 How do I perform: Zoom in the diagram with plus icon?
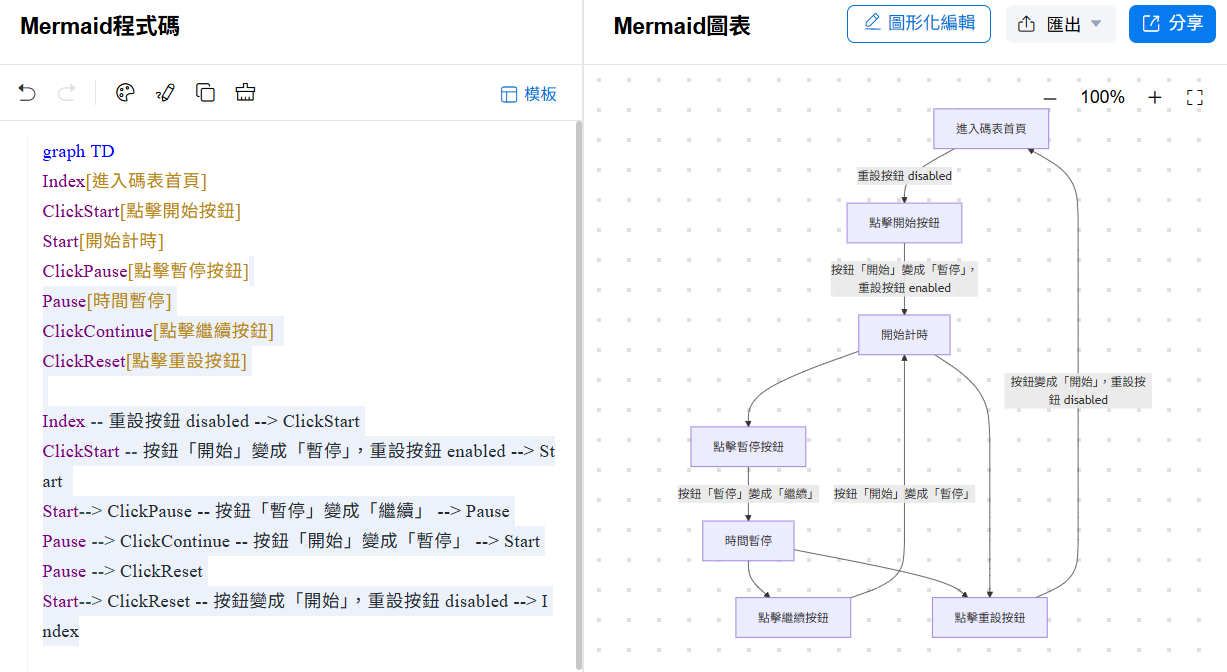coord(1155,97)
